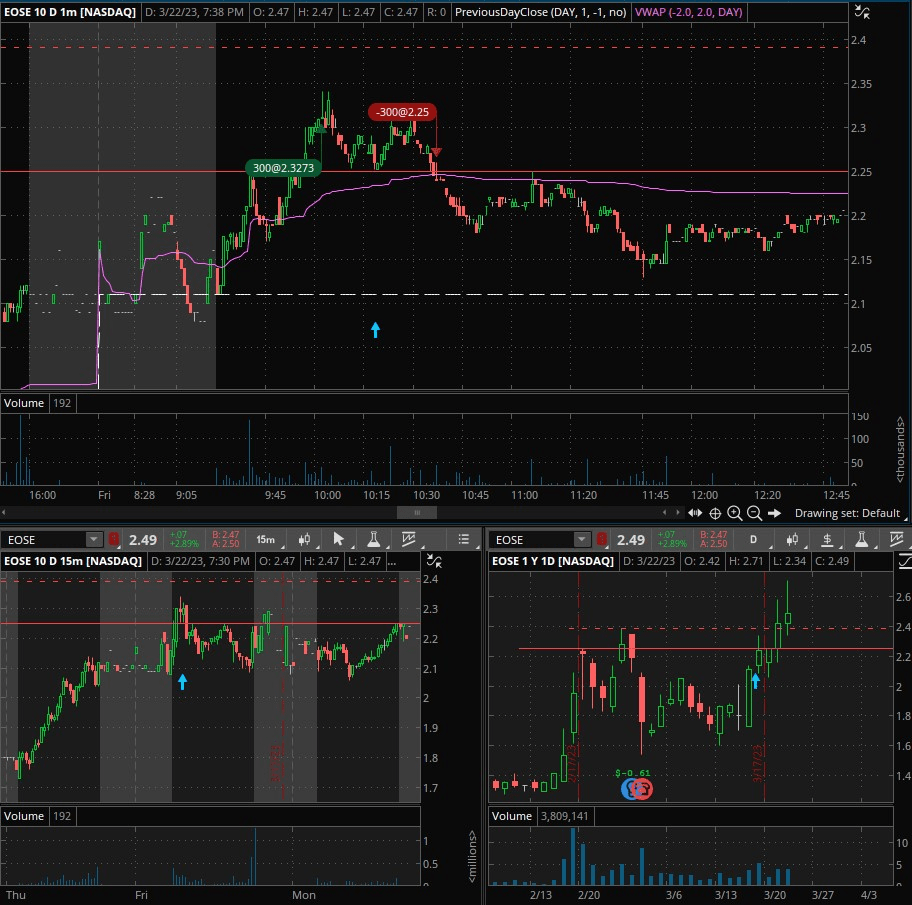Click the small left arrow beside the pan icon

click(665, 512)
